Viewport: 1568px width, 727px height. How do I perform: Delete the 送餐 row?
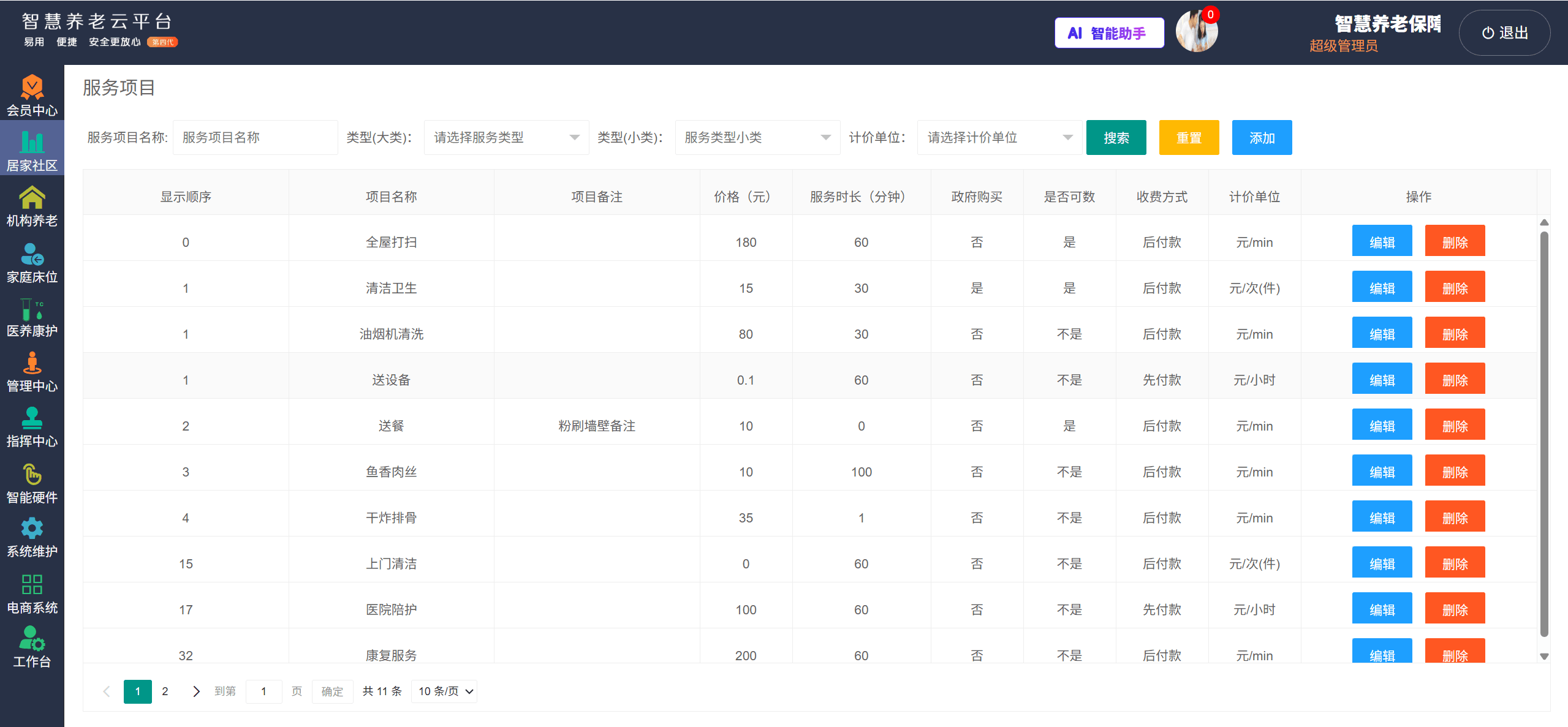[1455, 424]
